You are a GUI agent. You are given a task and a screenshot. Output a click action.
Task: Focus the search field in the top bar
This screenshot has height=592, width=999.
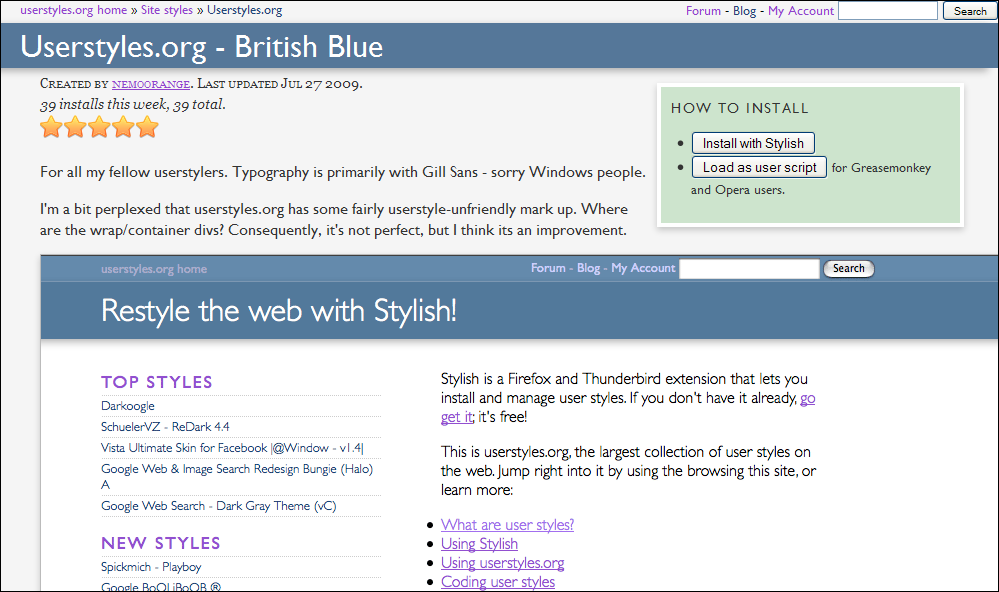pyautogui.click(x=888, y=11)
